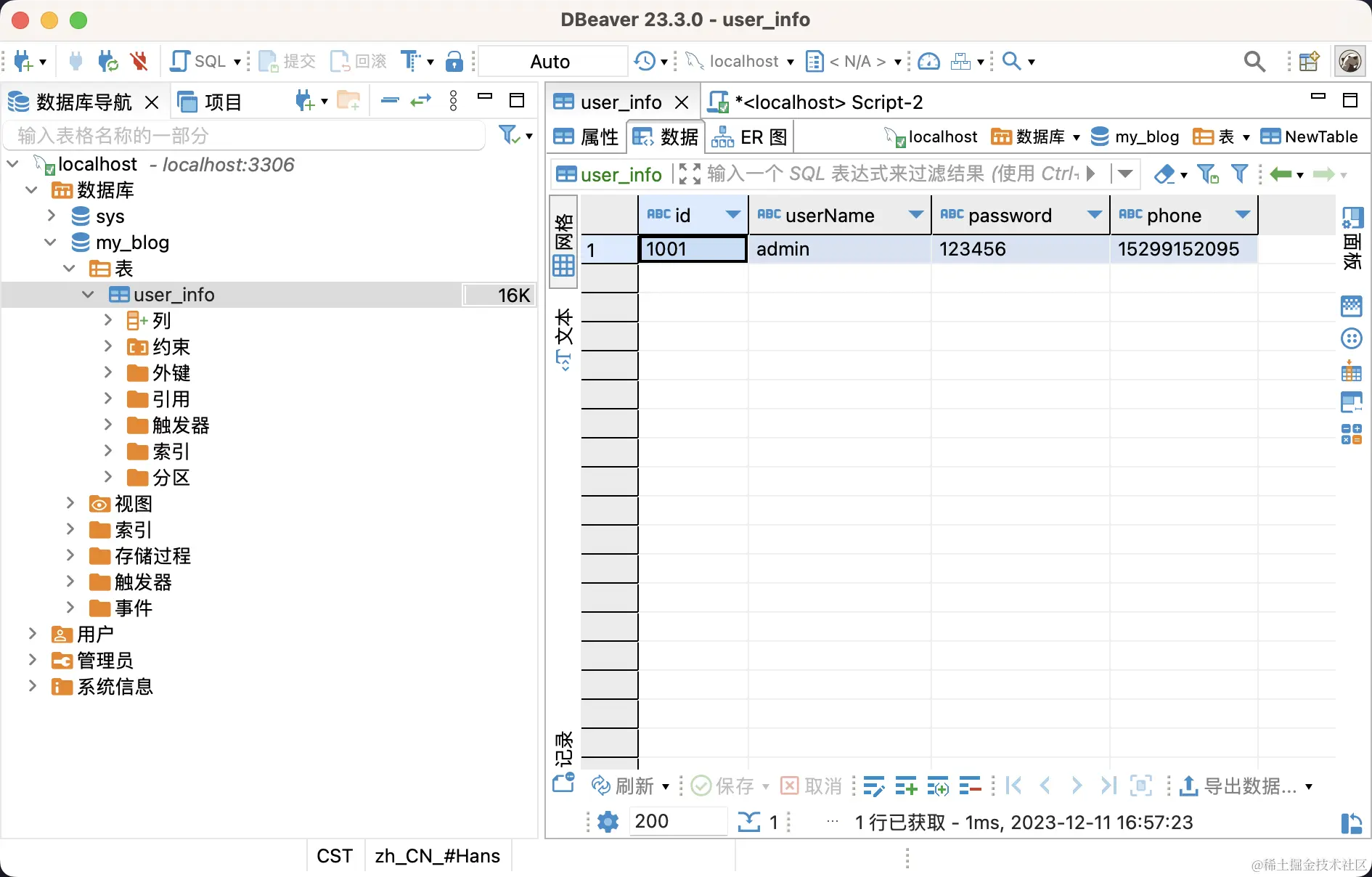1372x877 pixels.
Task: Click the duplicate row icon
Action: tap(938, 786)
